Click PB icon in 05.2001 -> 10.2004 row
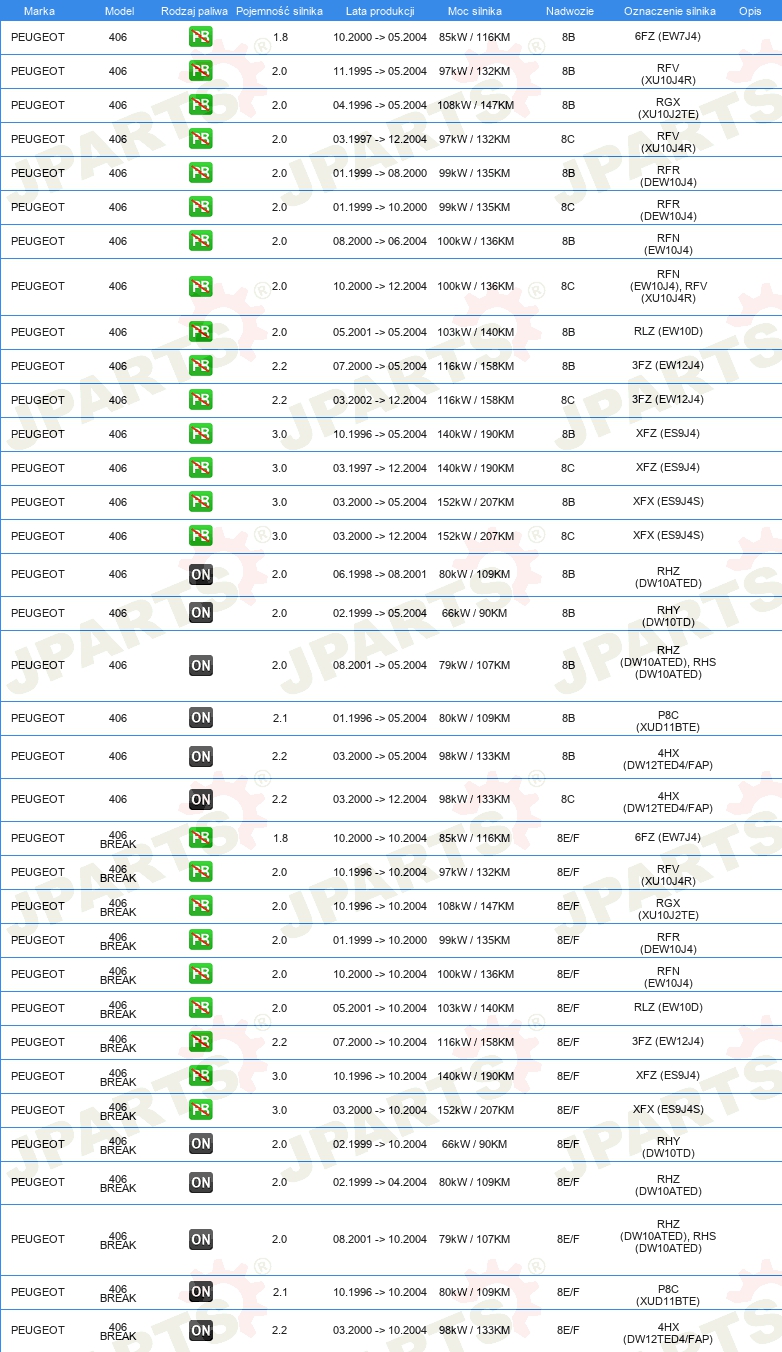The height and width of the screenshot is (1352, 782). [x=201, y=1008]
